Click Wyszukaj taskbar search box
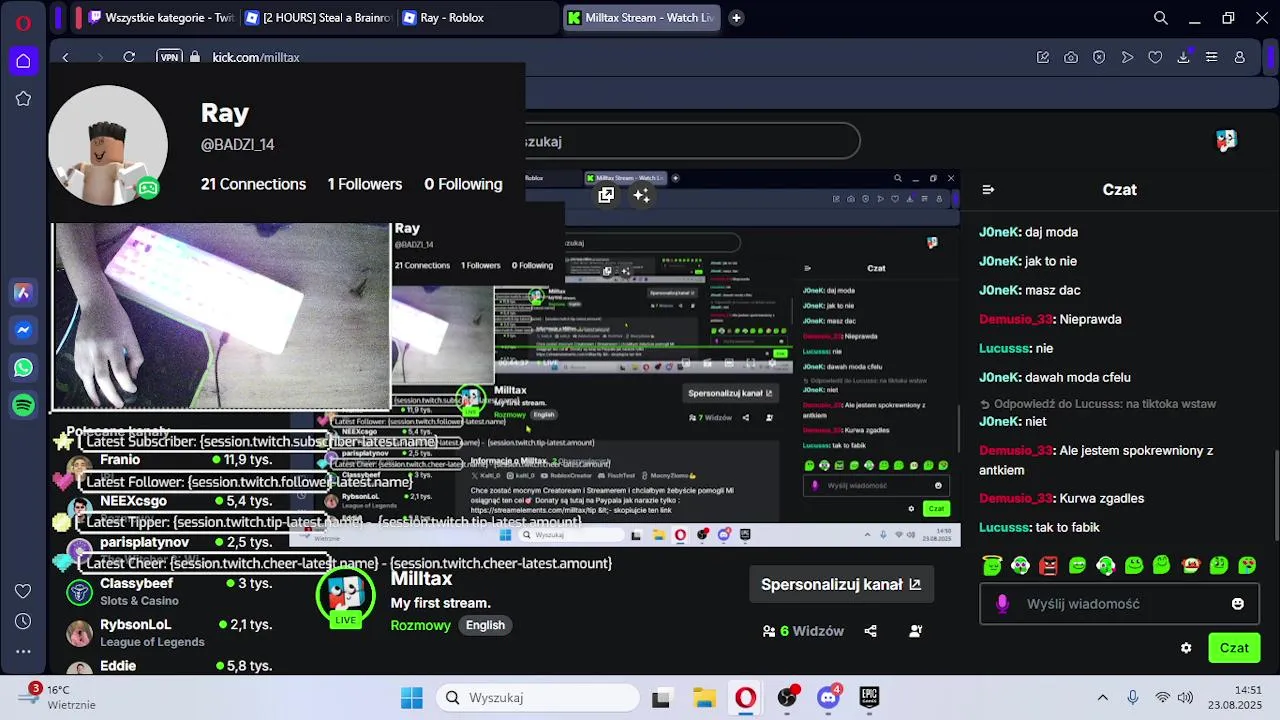This screenshot has height=720, width=1280. tap(537, 698)
